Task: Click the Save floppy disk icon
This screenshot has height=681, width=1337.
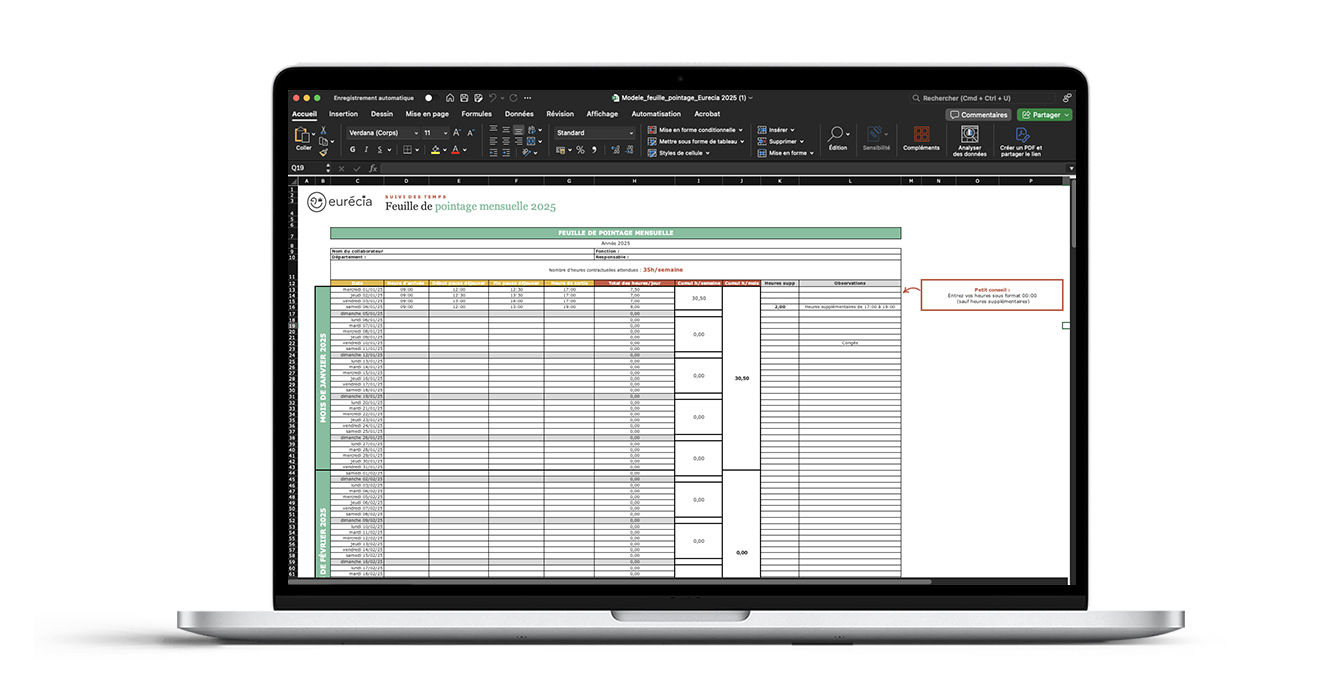Action: 464,98
